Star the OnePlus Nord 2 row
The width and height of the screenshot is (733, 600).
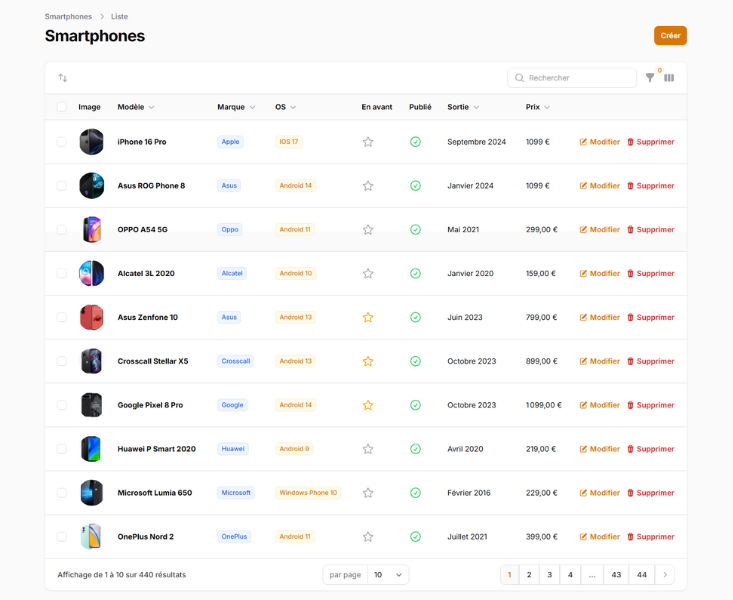coord(368,536)
